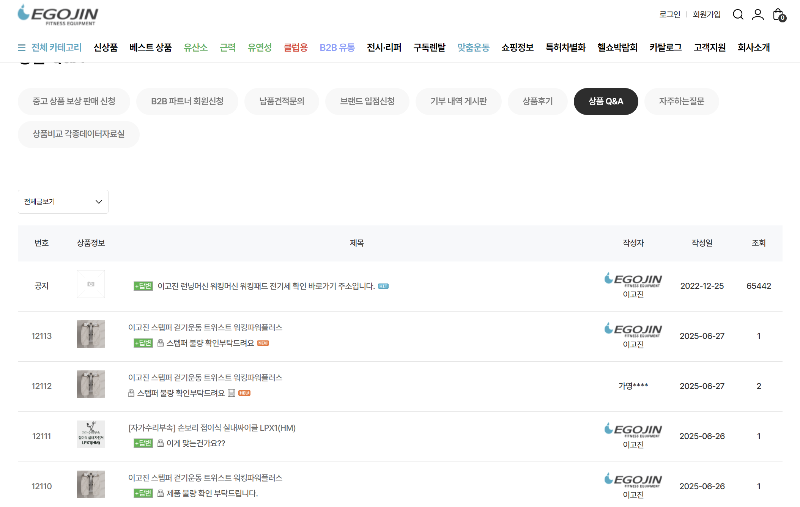Click the lock icon in row 12110
This screenshot has height=507, width=800.
(160, 493)
